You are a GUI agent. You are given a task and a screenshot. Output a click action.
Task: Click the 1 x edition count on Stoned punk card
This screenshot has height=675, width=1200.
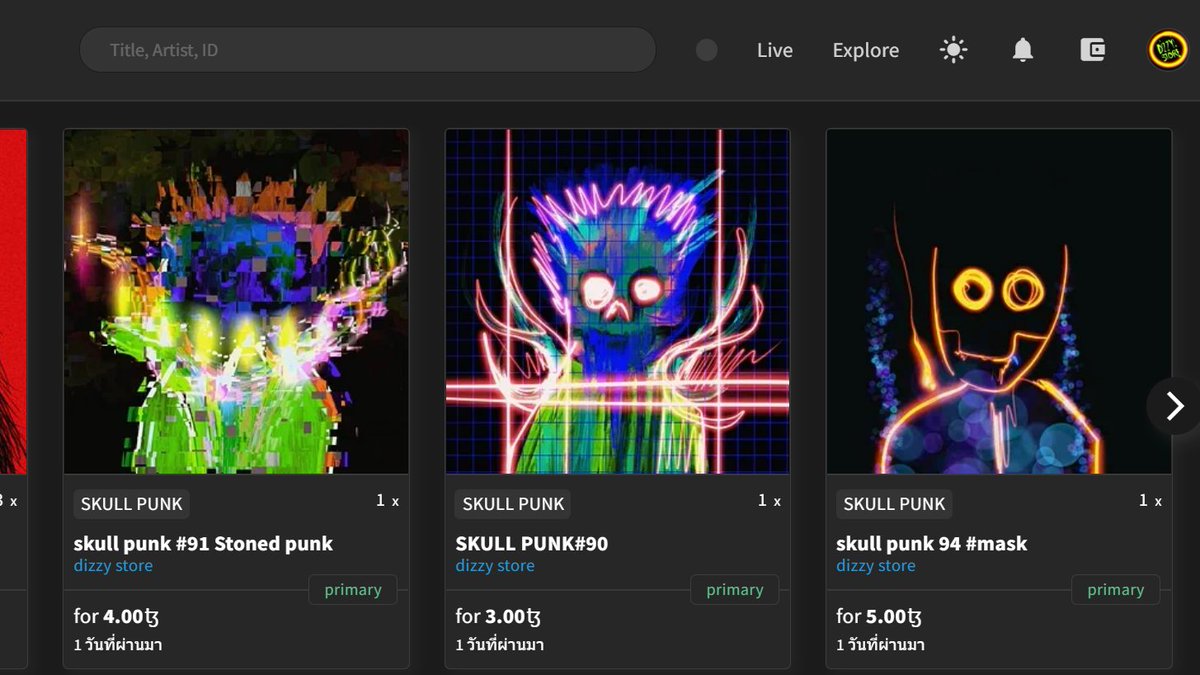coord(387,501)
